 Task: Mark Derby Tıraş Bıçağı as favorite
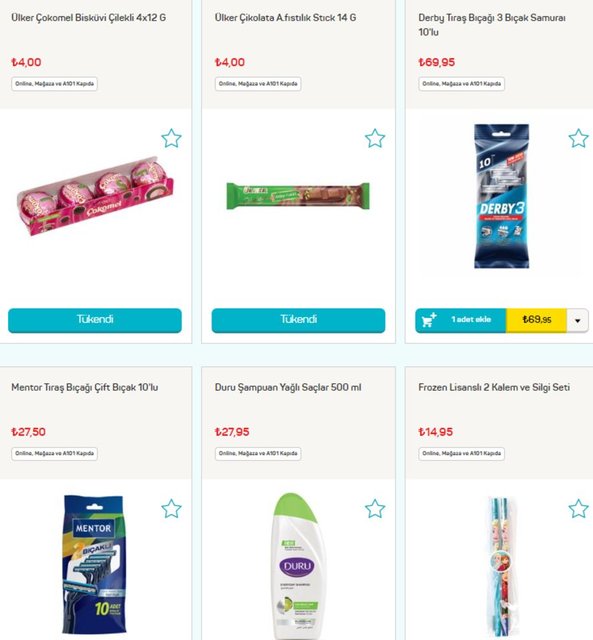(x=578, y=138)
